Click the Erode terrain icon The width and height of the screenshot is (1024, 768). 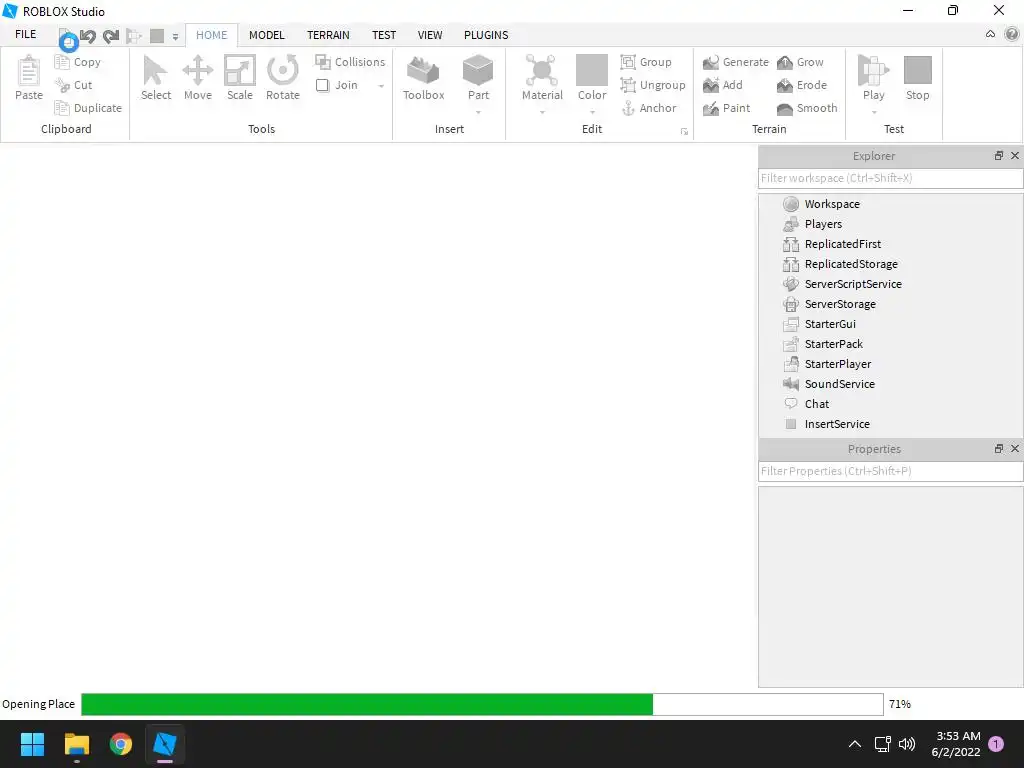784,85
